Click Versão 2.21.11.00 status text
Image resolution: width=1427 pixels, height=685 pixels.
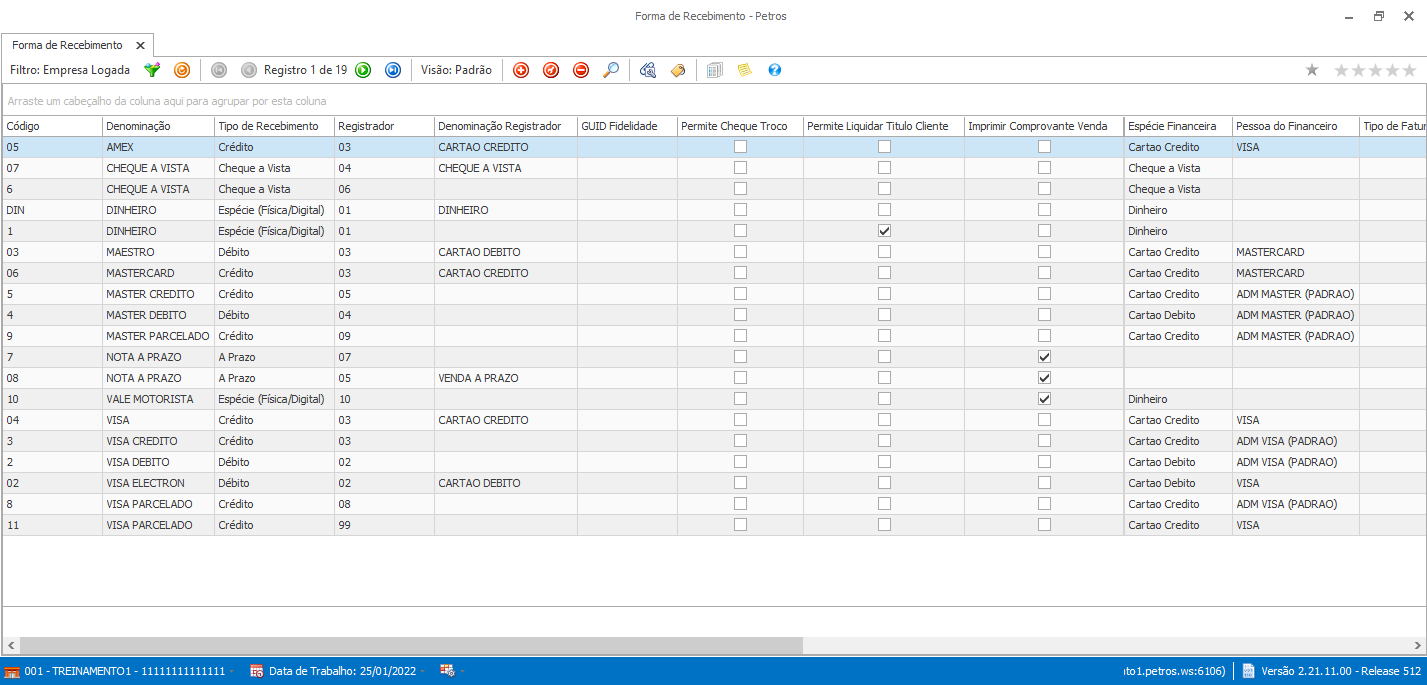tap(1343, 671)
